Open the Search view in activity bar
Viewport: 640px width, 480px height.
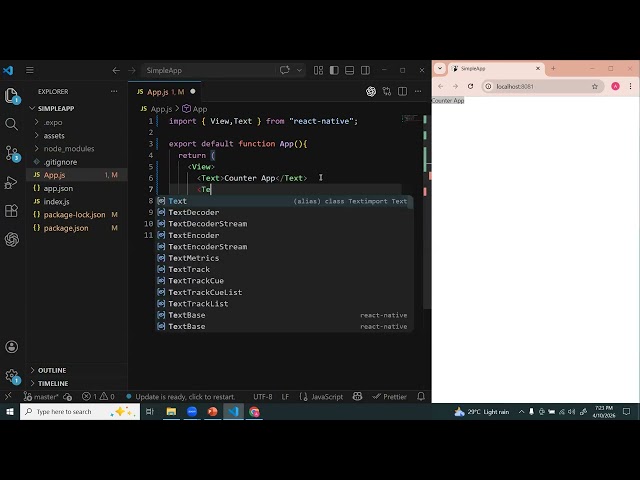tap(11, 124)
